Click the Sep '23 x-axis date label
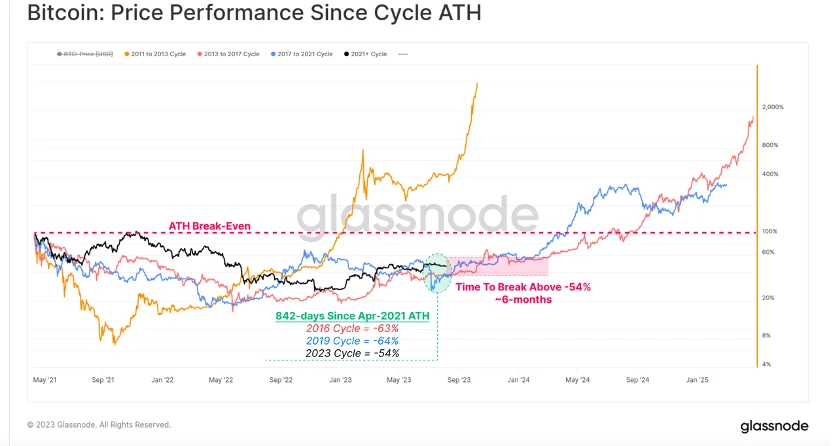 pyautogui.click(x=459, y=381)
